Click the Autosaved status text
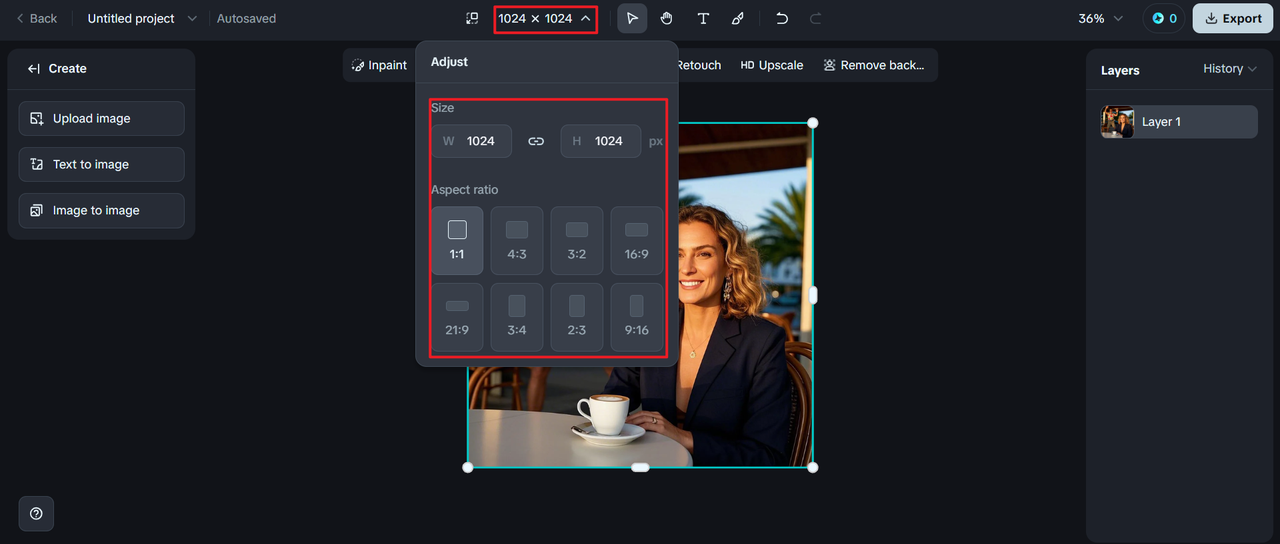Screen dimensions: 1280x544 pos(246,18)
